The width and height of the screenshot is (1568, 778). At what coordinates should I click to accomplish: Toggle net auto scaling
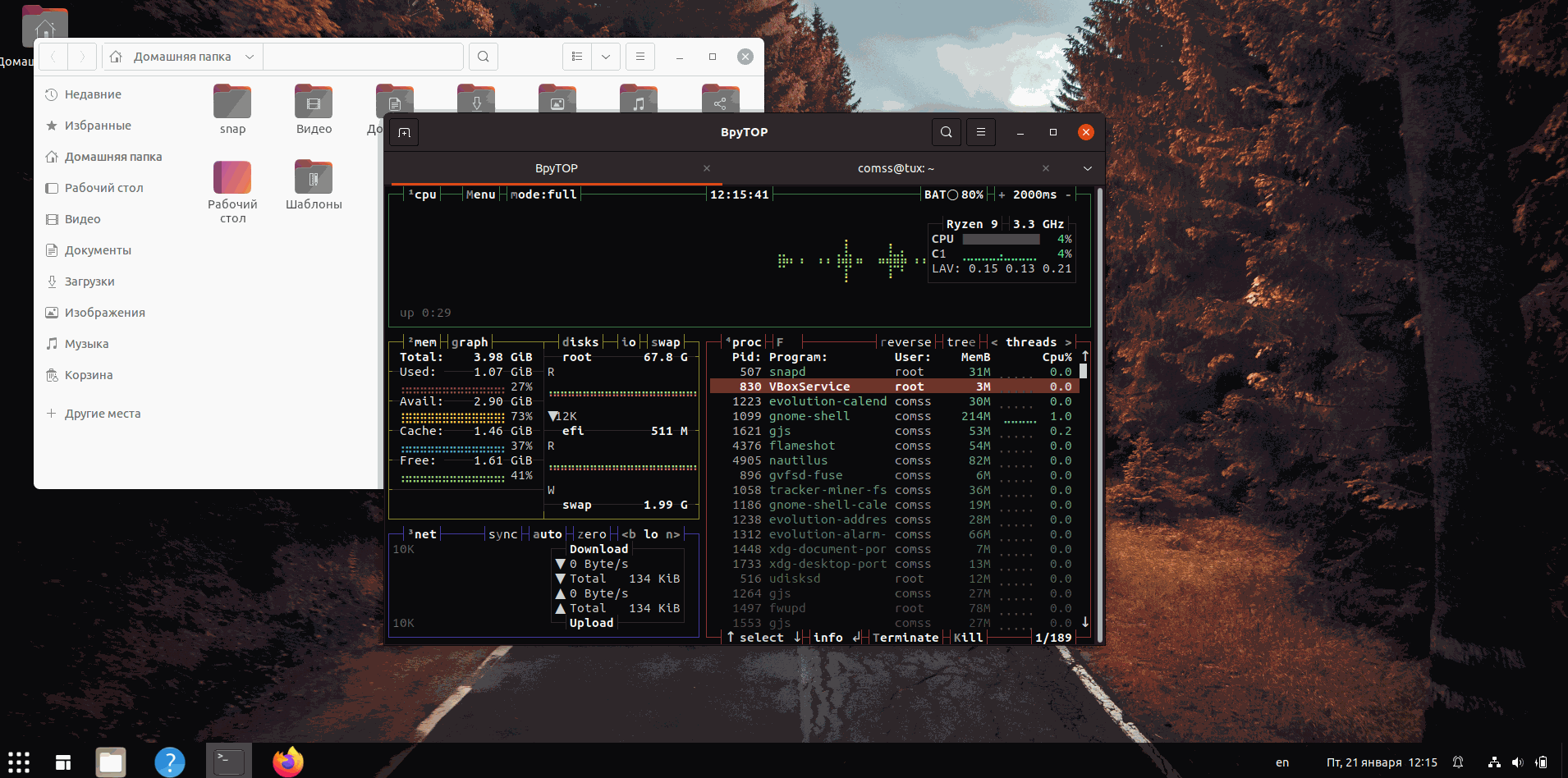click(548, 534)
